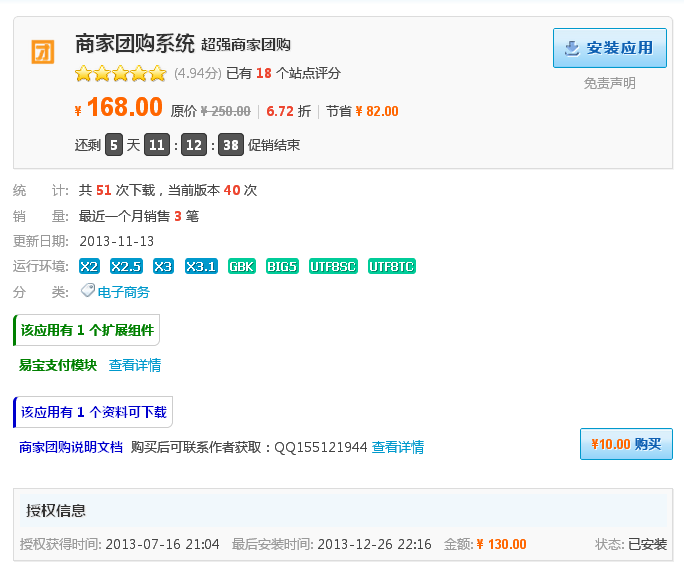
Task: Open the 商家团购说明文档 document link
Action: pyautogui.click(x=71, y=447)
